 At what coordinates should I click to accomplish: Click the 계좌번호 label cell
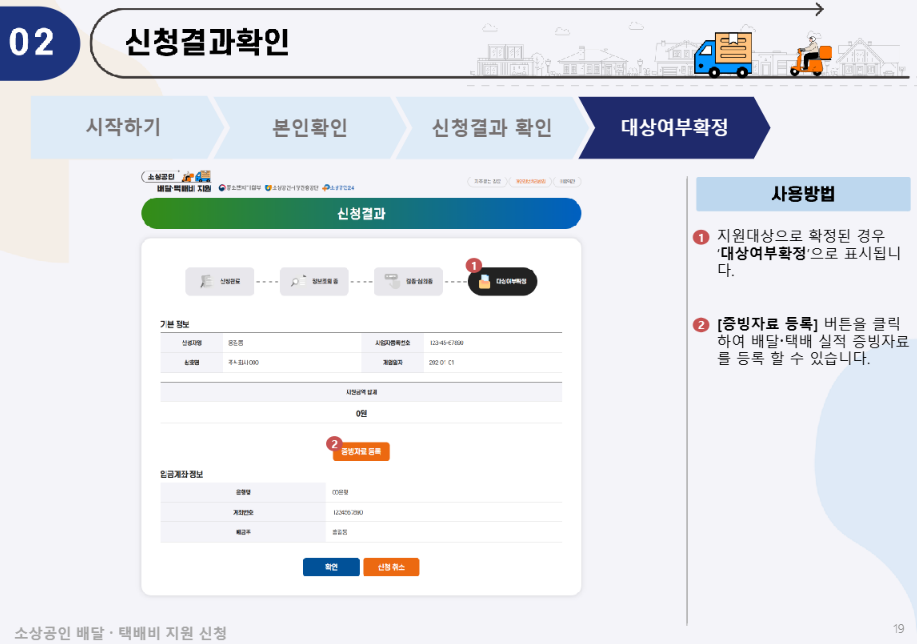click(243, 512)
